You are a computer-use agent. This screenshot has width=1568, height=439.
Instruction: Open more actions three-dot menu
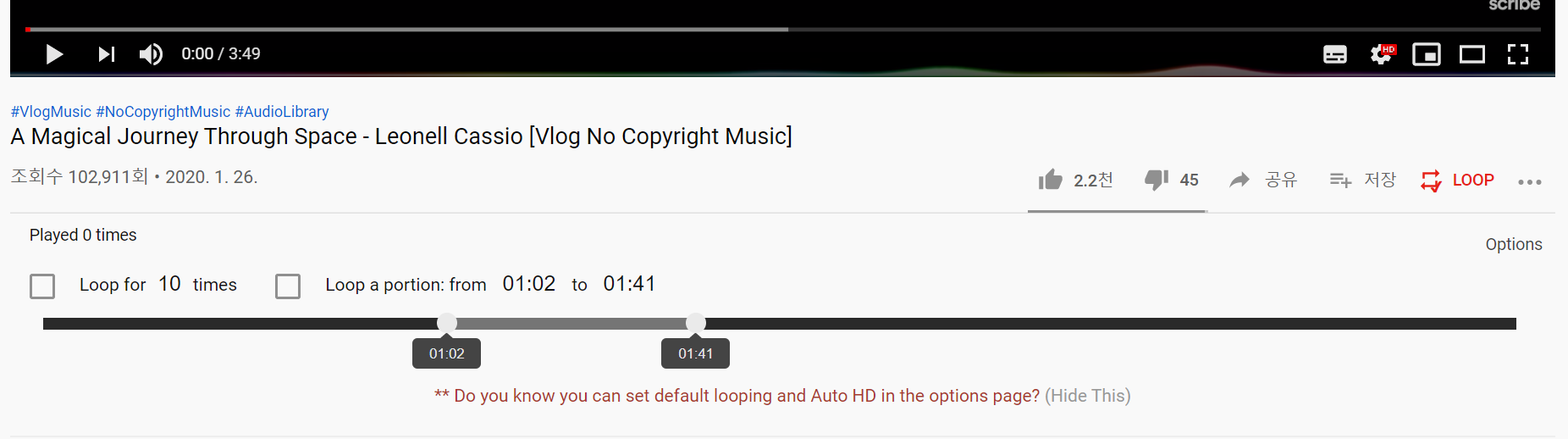(x=1530, y=182)
